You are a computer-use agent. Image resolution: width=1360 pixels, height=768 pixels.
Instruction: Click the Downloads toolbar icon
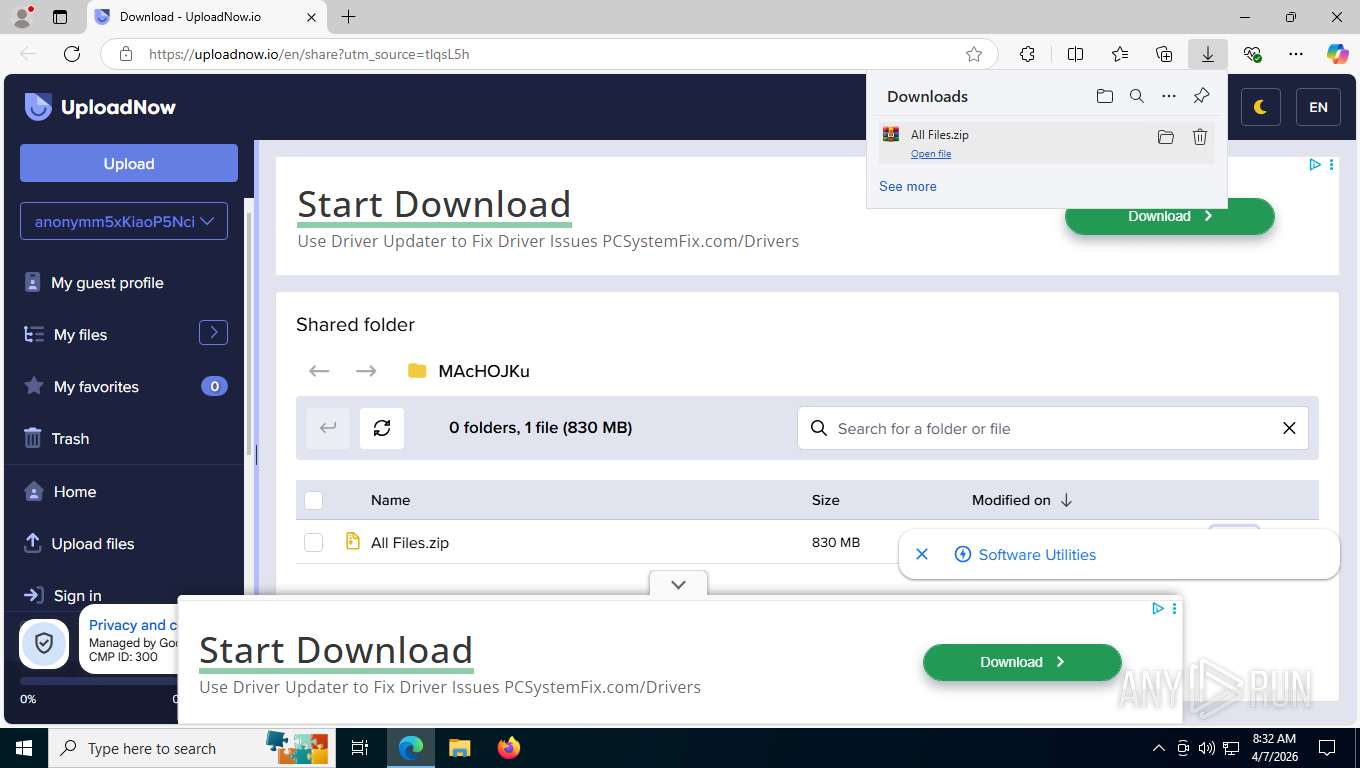[1207, 54]
